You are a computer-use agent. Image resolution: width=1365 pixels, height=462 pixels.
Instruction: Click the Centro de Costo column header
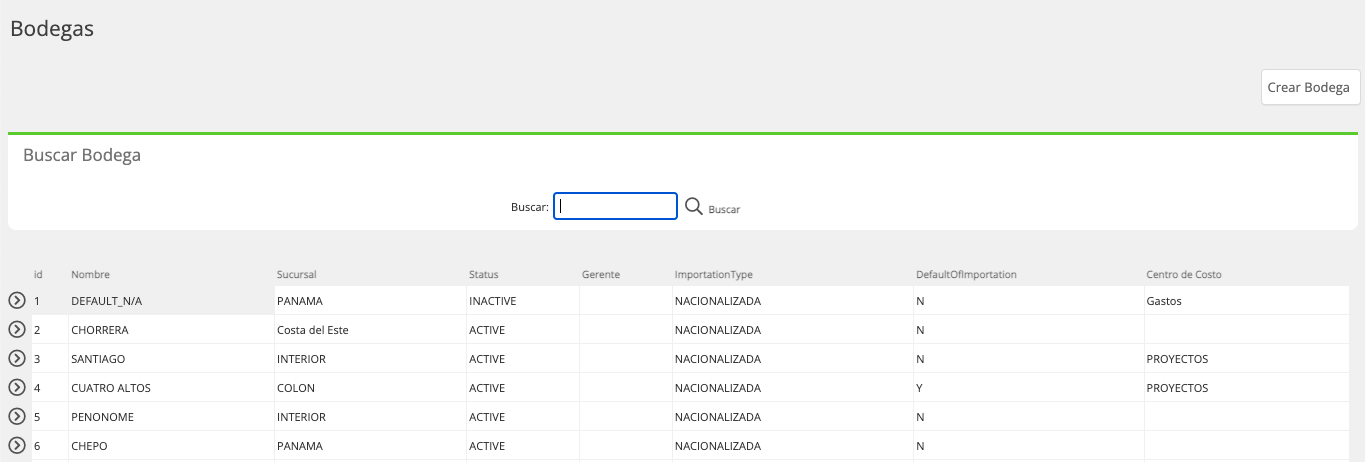[x=1184, y=274]
